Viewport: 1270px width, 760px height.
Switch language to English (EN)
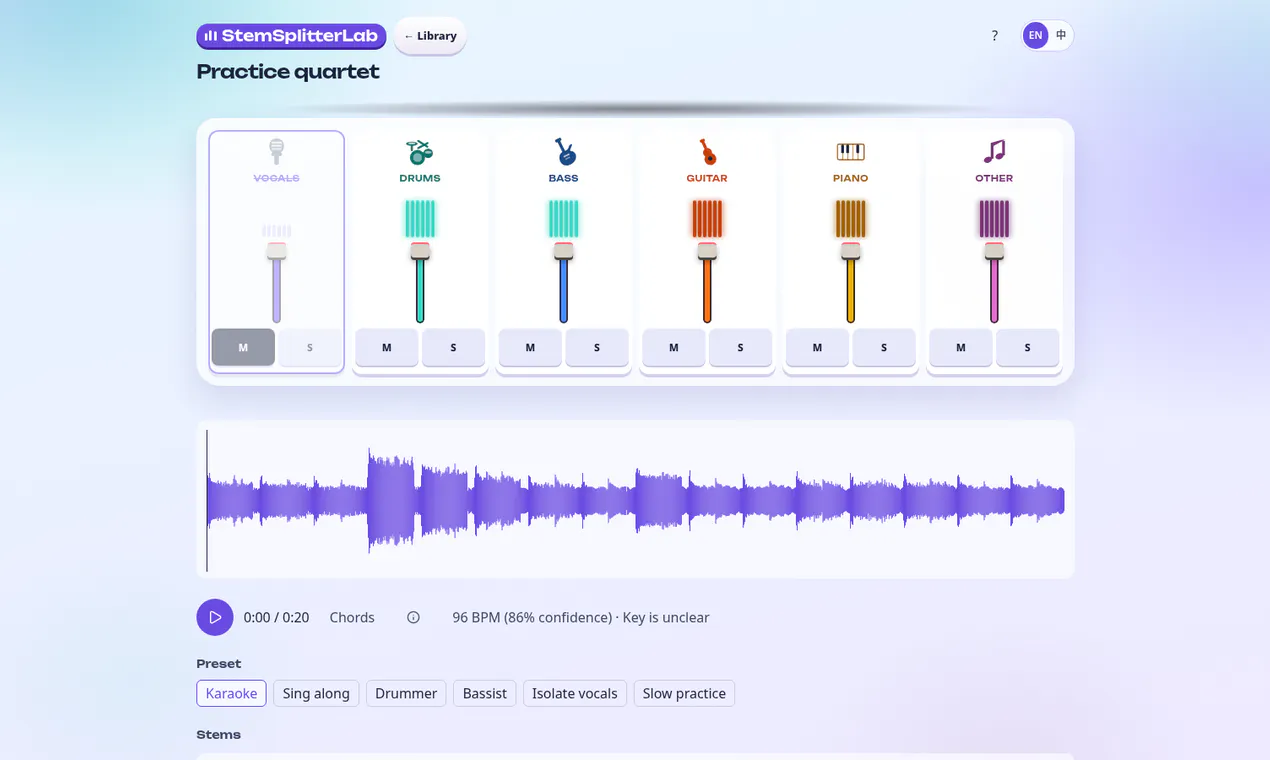(1035, 36)
